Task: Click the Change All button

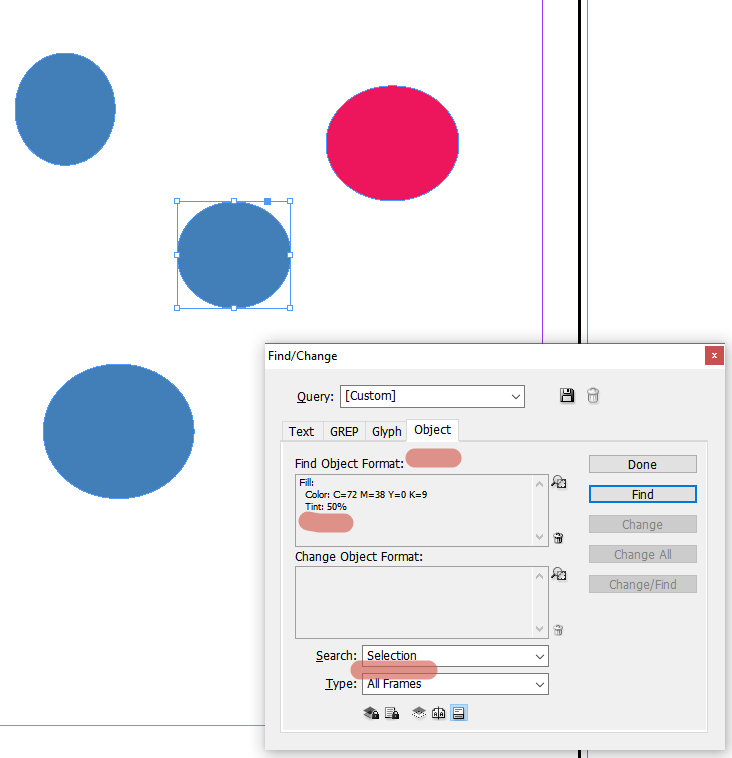Action: point(643,554)
